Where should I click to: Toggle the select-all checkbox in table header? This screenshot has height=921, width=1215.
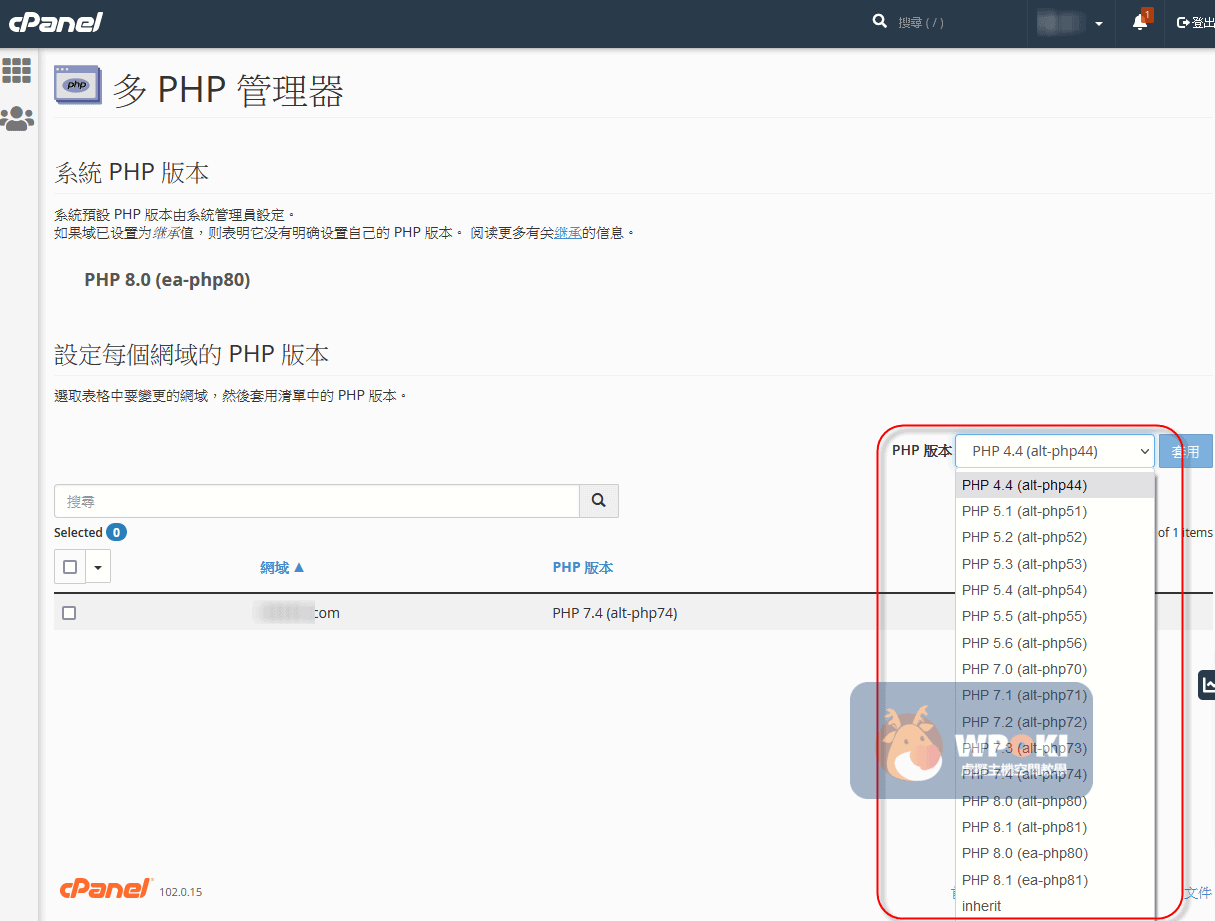click(x=70, y=567)
